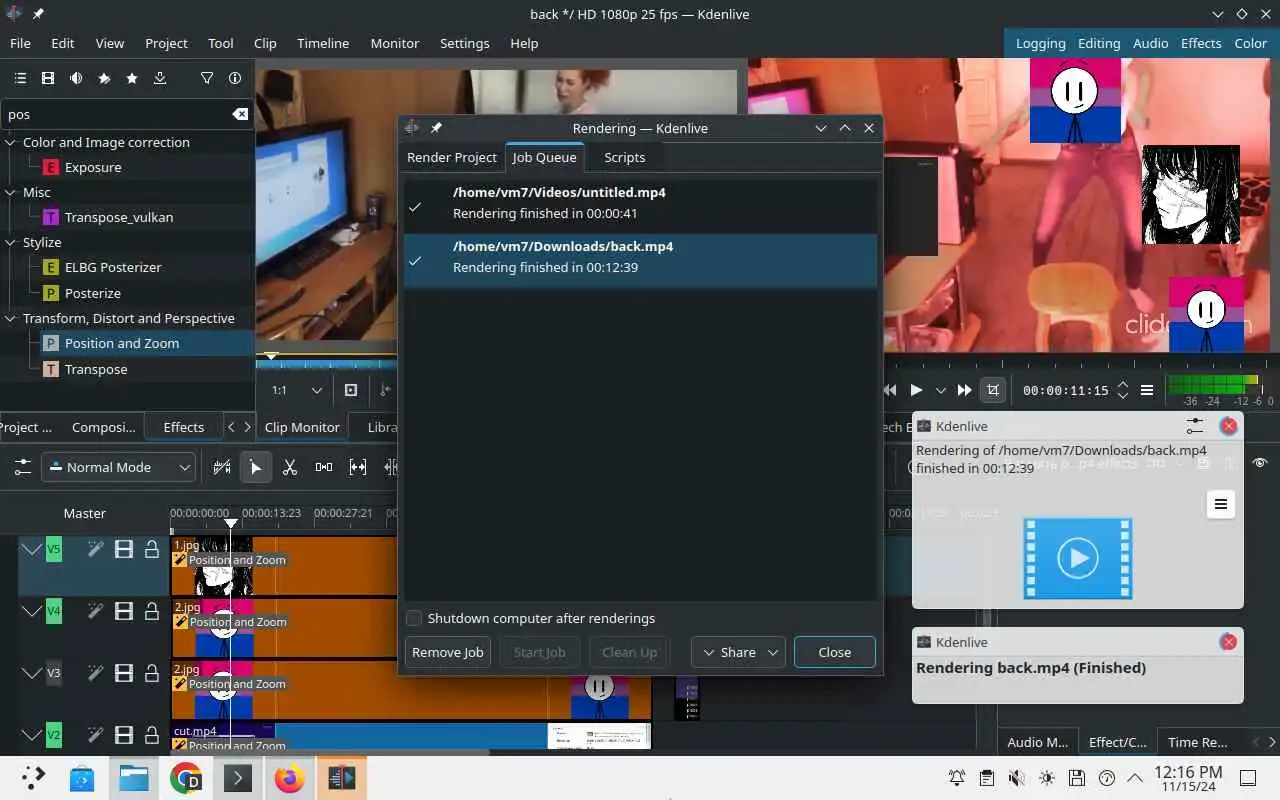Viewport: 1280px width, 800px height.
Task: Click rewind in Project Monitor
Action: point(890,390)
